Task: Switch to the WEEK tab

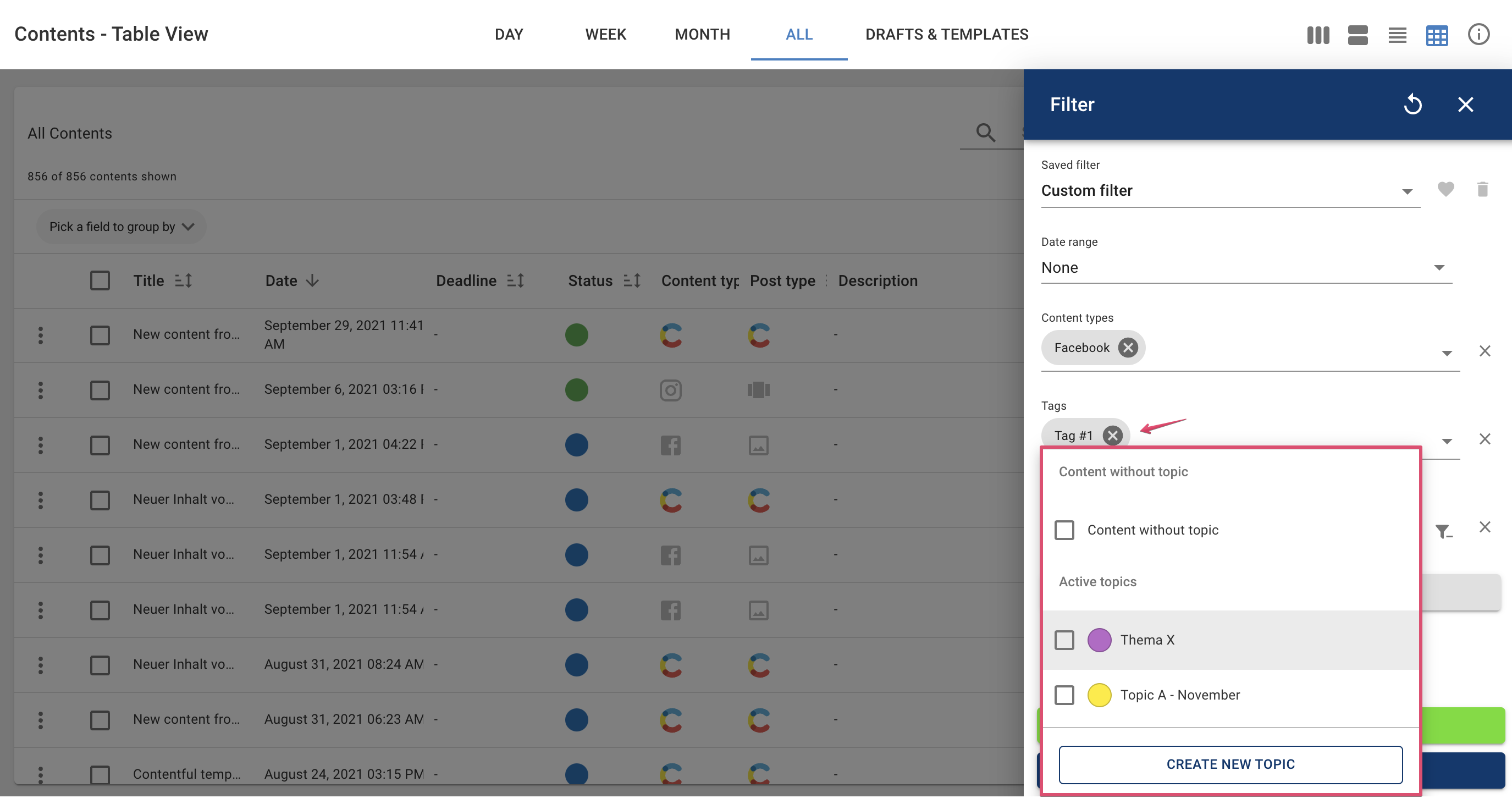Action: coord(605,34)
